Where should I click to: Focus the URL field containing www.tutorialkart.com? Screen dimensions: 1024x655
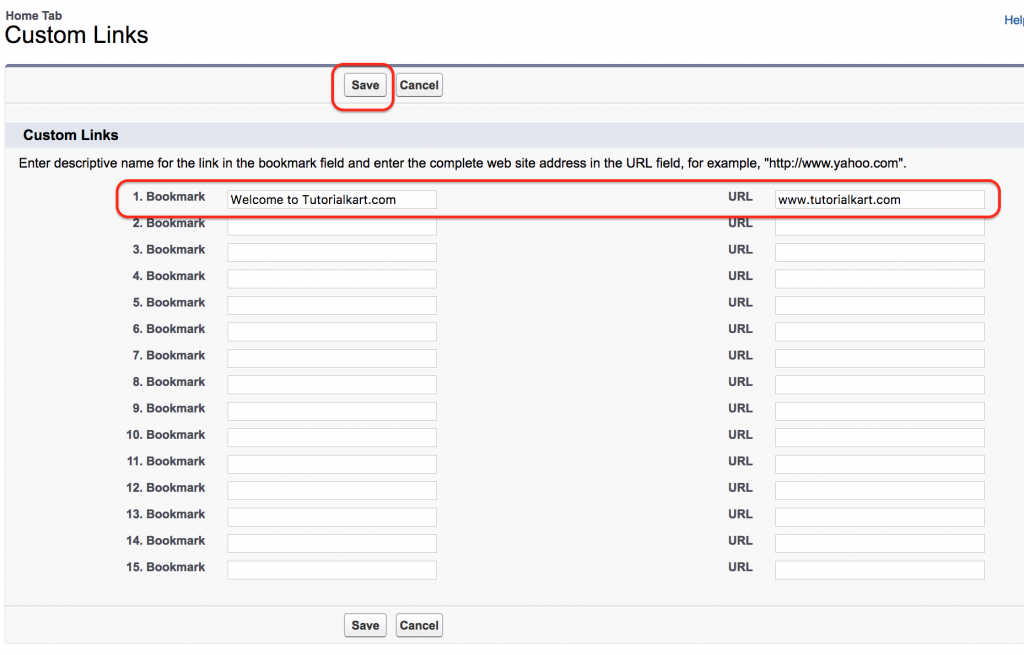tap(880, 199)
